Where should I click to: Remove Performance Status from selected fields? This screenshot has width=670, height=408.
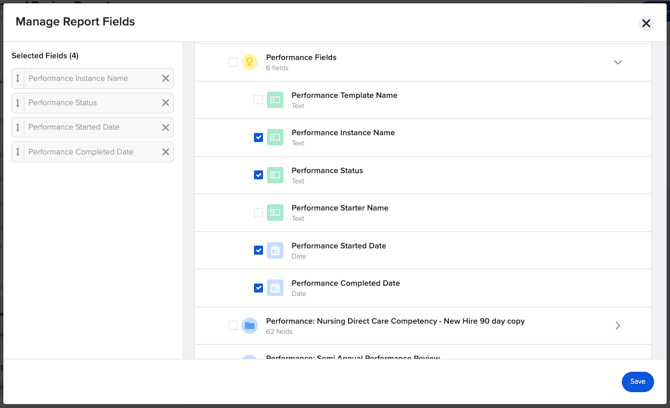click(165, 103)
